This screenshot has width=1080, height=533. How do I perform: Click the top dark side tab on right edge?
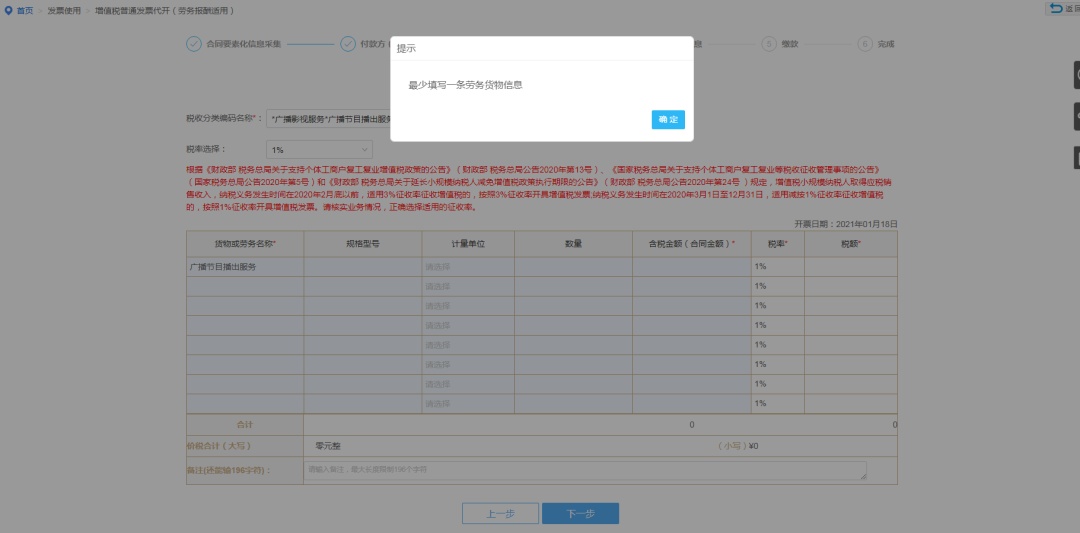[1075, 75]
